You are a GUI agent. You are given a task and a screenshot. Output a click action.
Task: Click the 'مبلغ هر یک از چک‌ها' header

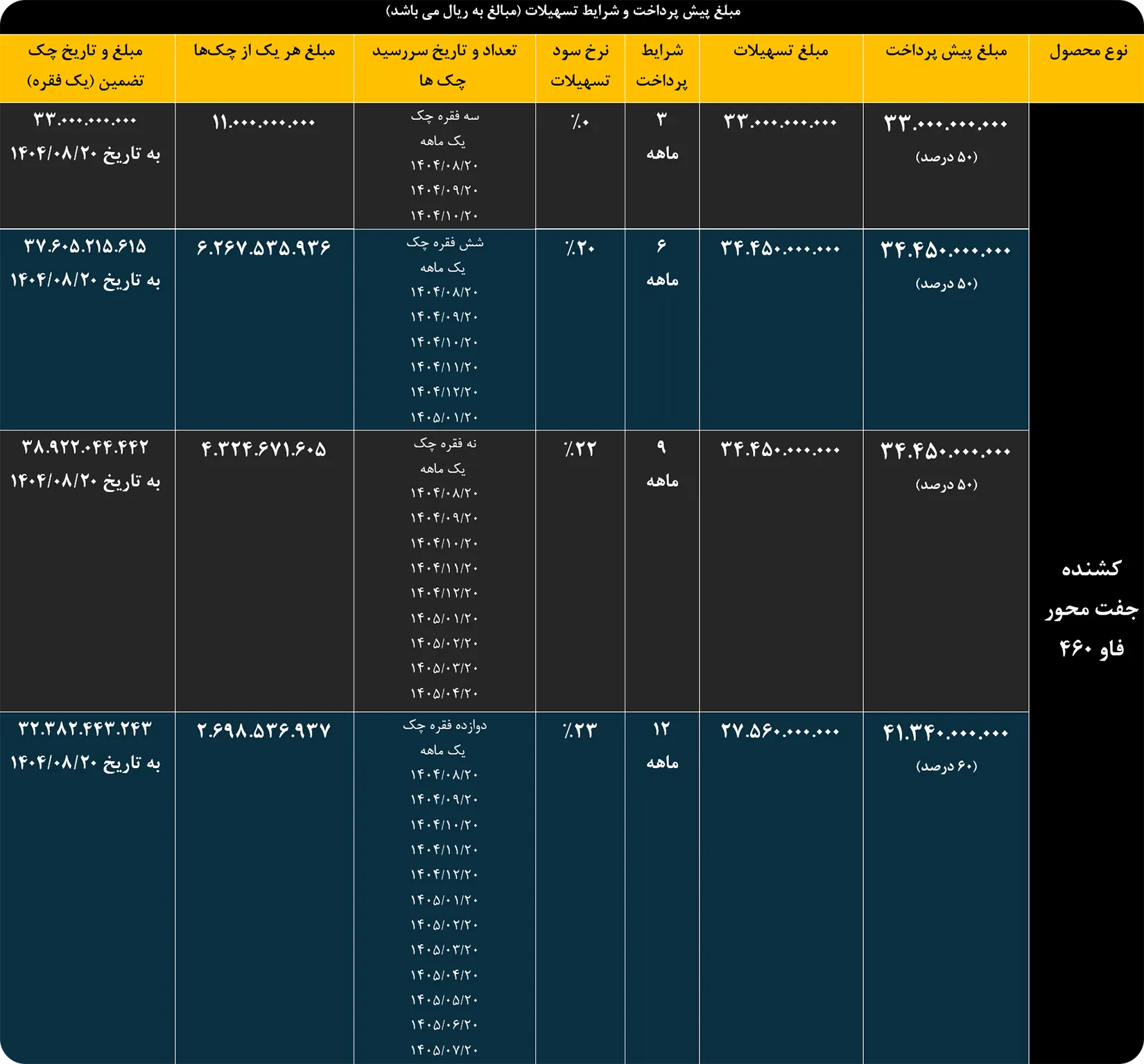(264, 51)
